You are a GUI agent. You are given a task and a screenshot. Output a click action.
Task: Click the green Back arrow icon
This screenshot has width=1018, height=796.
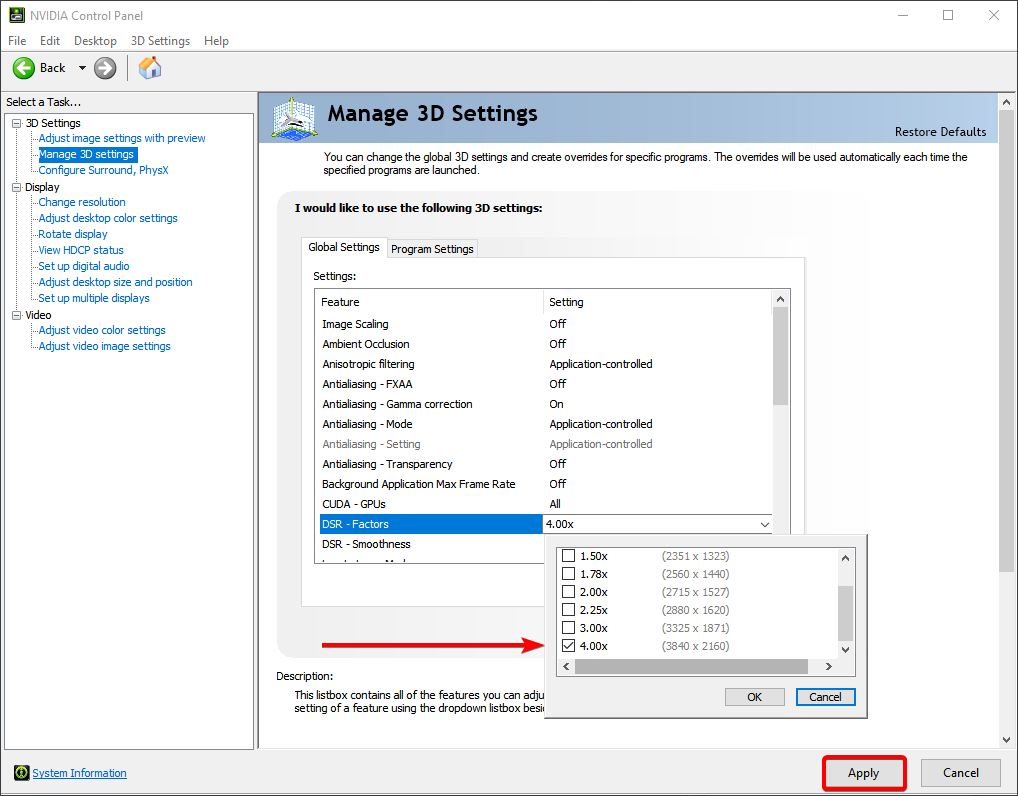(24, 68)
